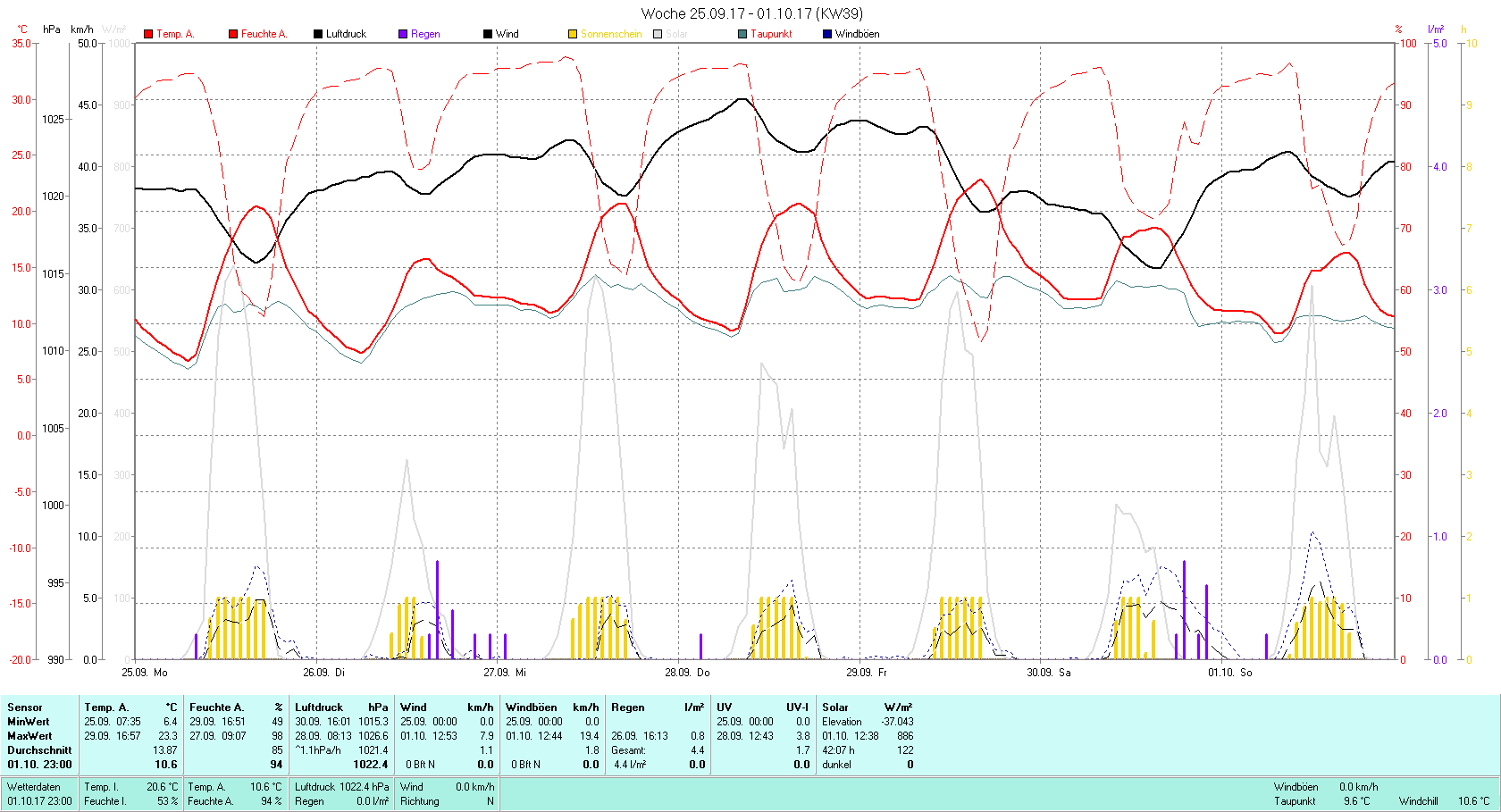Click the '26.09. Di' date axis label
Screen dimensions: 1501x812
click(323, 672)
